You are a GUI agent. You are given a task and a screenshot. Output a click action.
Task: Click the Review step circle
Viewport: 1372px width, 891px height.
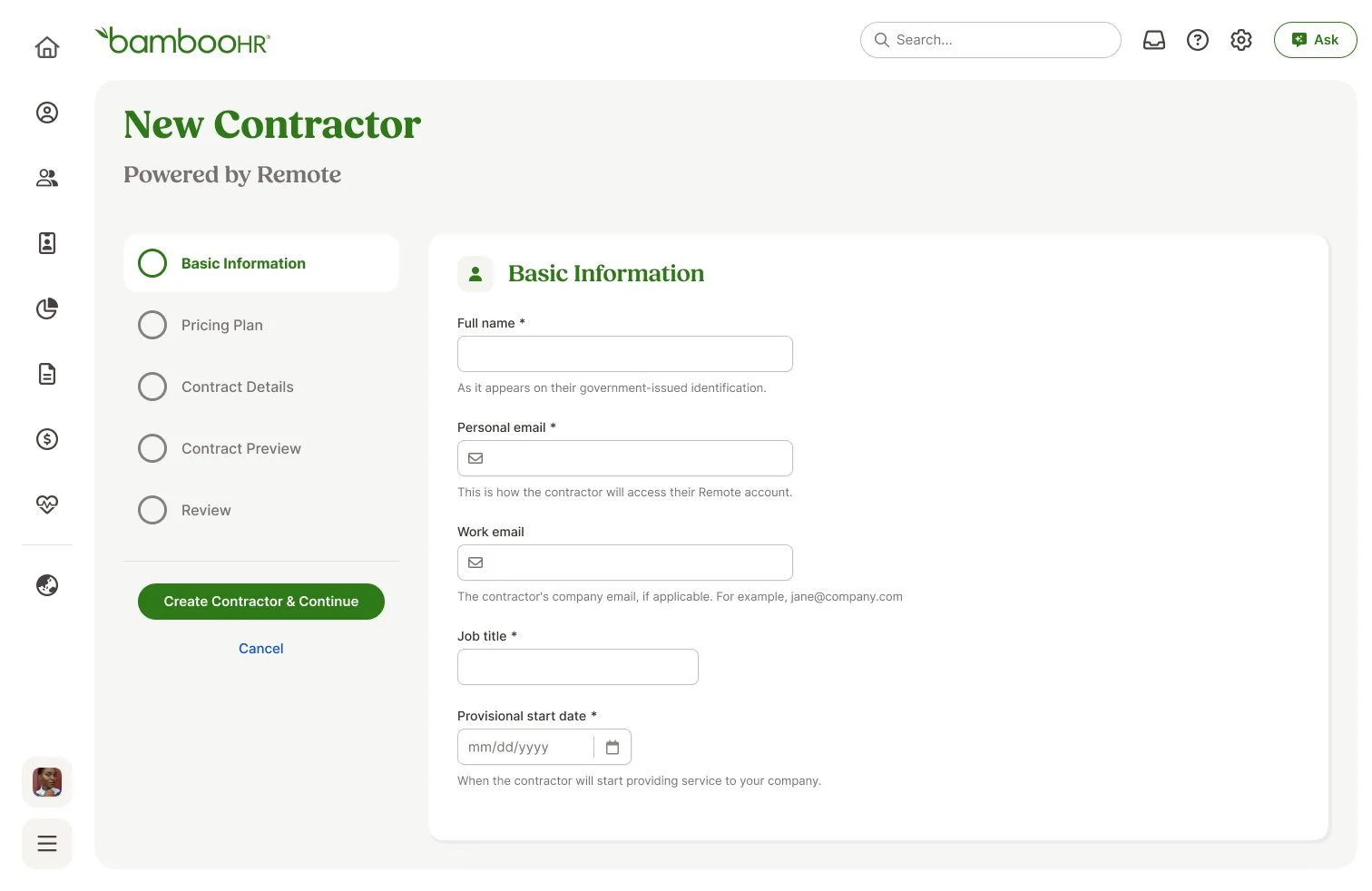point(152,510)
